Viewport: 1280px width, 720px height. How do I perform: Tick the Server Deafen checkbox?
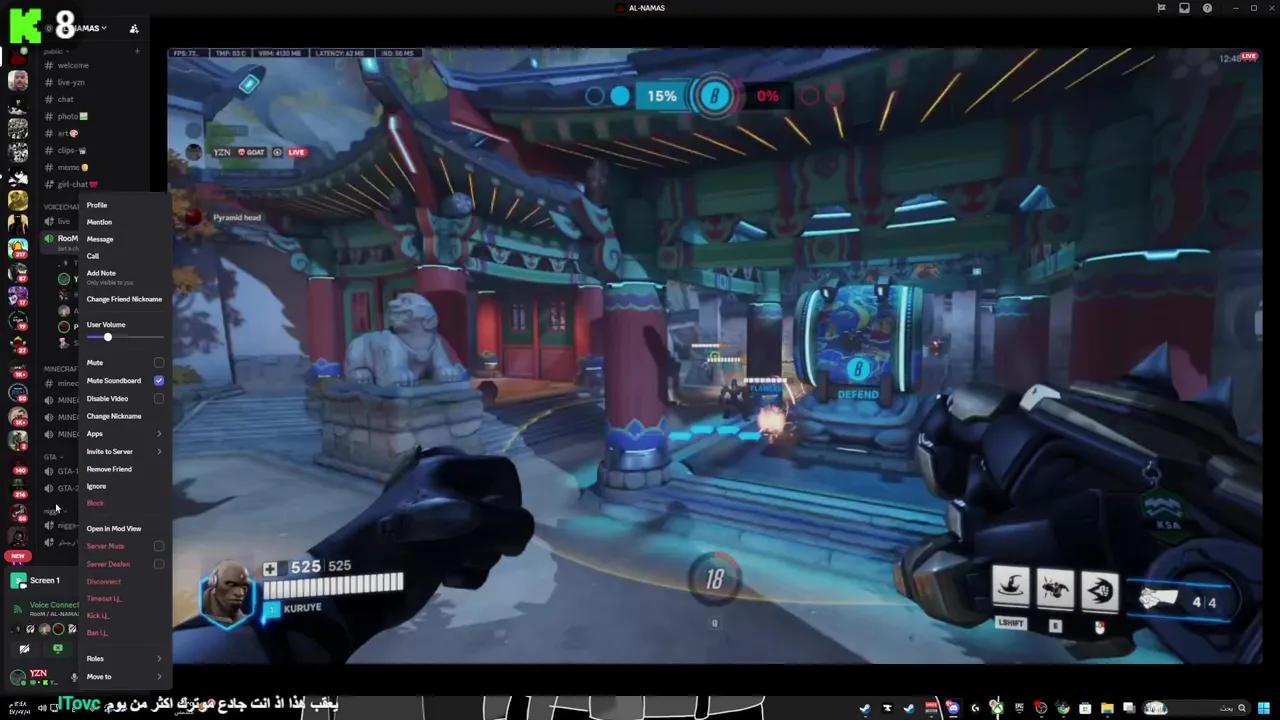click(x=159, y=564)
